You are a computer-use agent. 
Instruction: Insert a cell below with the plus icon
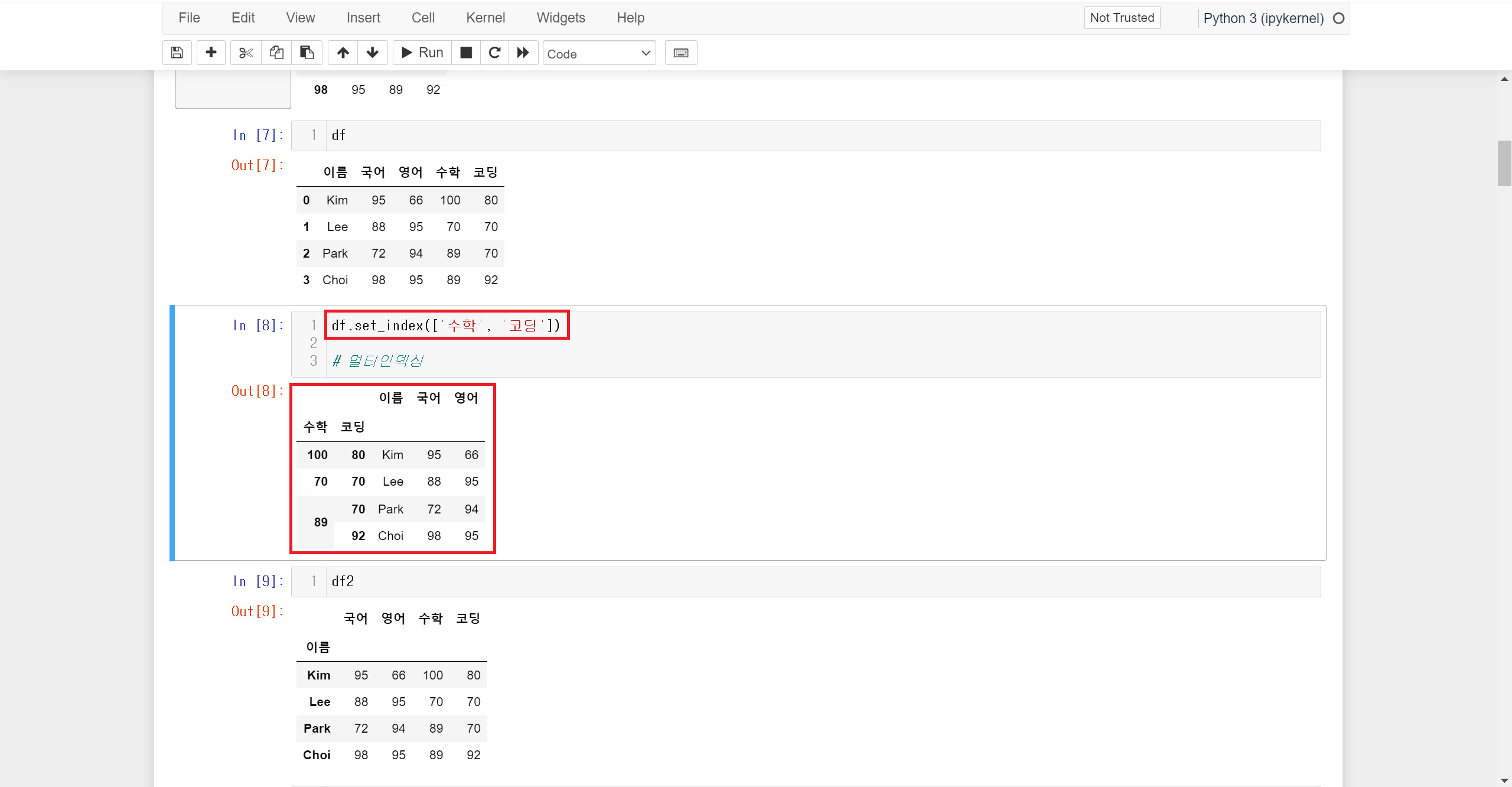click(211, 53)
